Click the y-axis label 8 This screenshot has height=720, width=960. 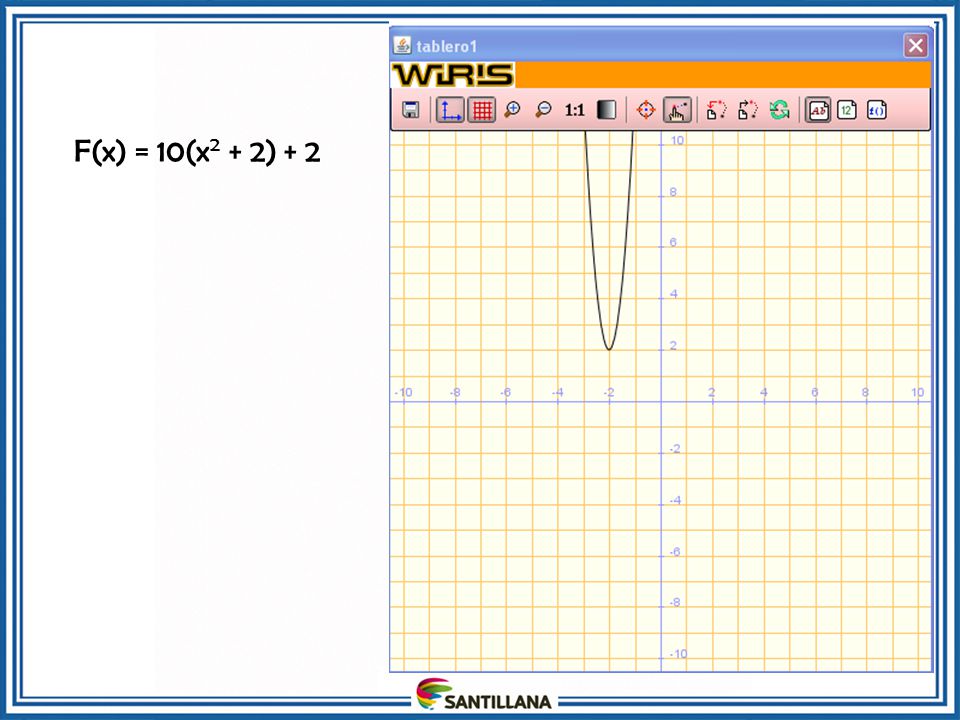click(x=673, y=192)
